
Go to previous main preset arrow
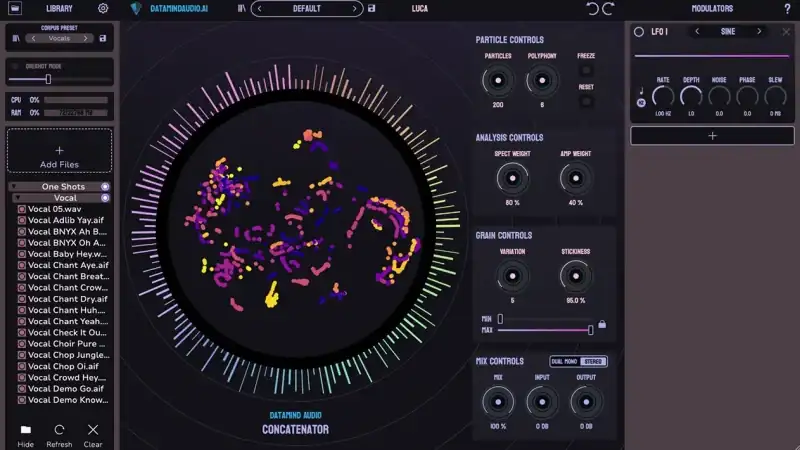259,8
